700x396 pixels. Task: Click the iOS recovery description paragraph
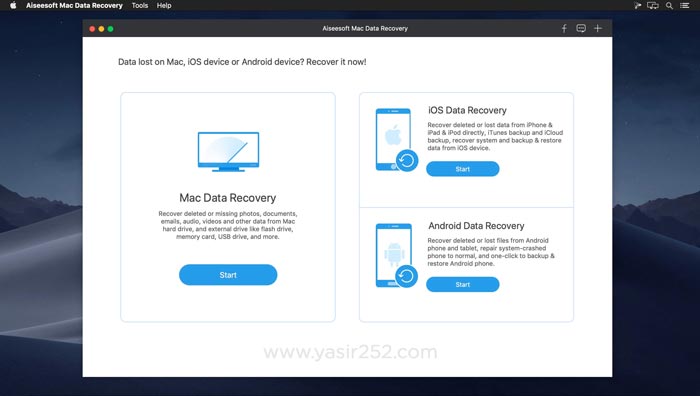click(495, 136)
